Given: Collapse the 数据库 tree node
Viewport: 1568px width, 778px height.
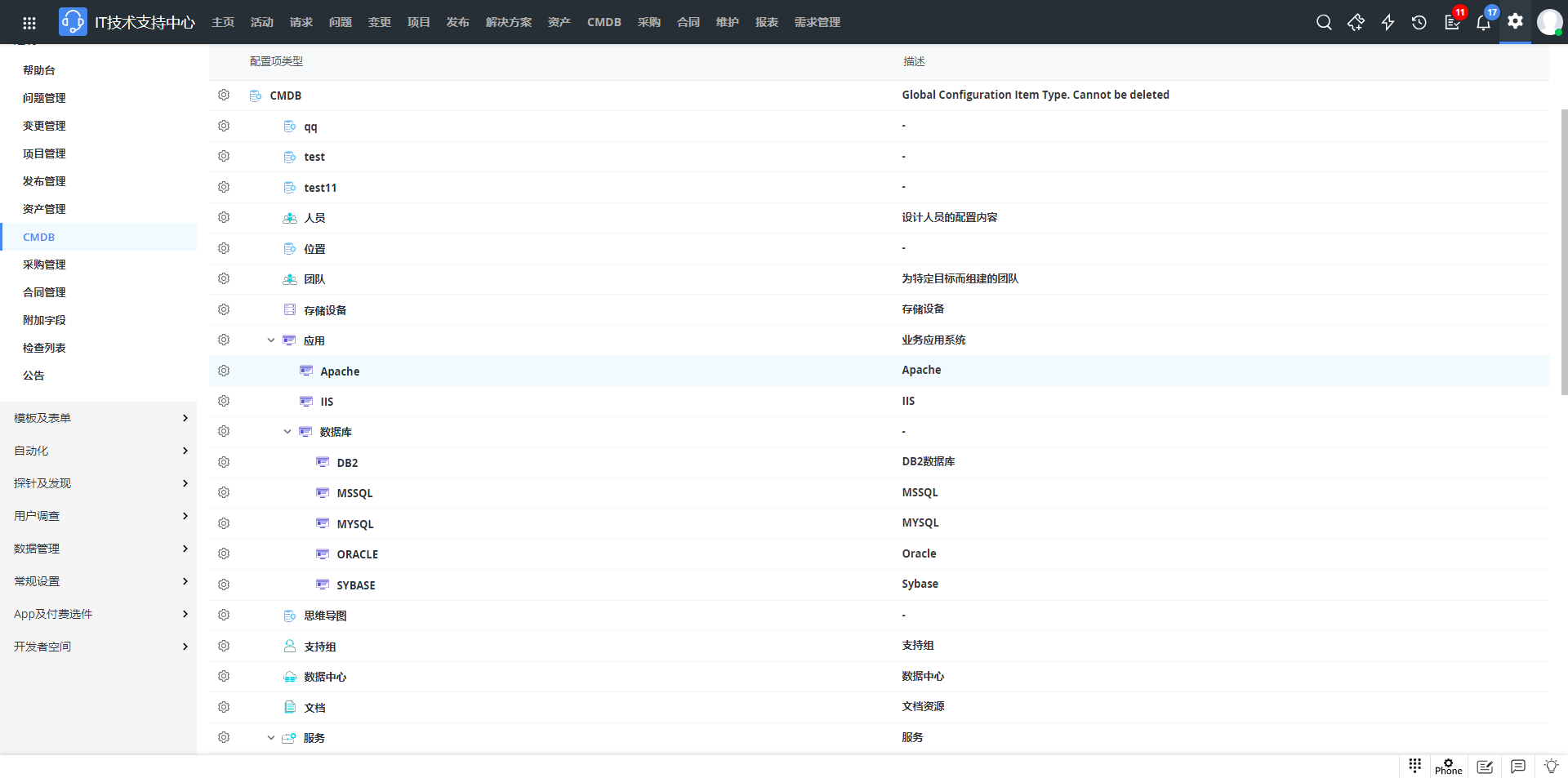Looking at the screenshot, I should tap(287, 432).
